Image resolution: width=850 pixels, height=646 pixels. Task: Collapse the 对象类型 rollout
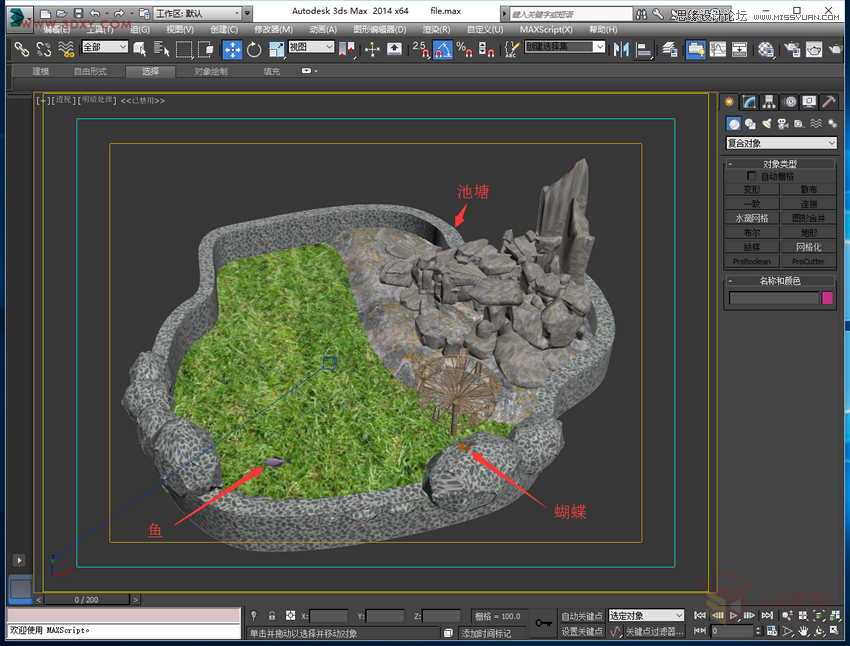781,164
